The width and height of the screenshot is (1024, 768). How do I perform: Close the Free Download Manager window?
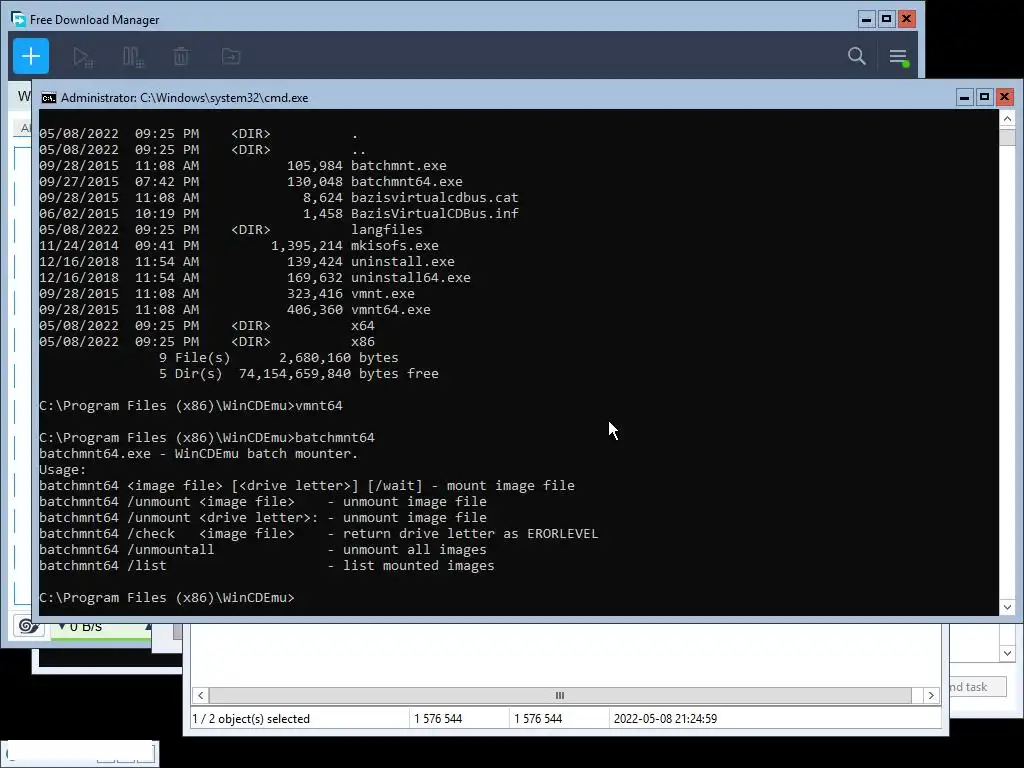point(906,19)
